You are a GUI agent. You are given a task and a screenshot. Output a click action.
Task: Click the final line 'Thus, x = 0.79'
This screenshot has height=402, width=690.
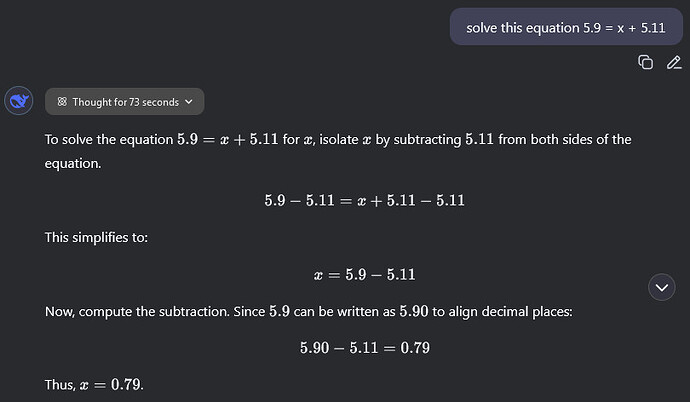click(95, 385)
